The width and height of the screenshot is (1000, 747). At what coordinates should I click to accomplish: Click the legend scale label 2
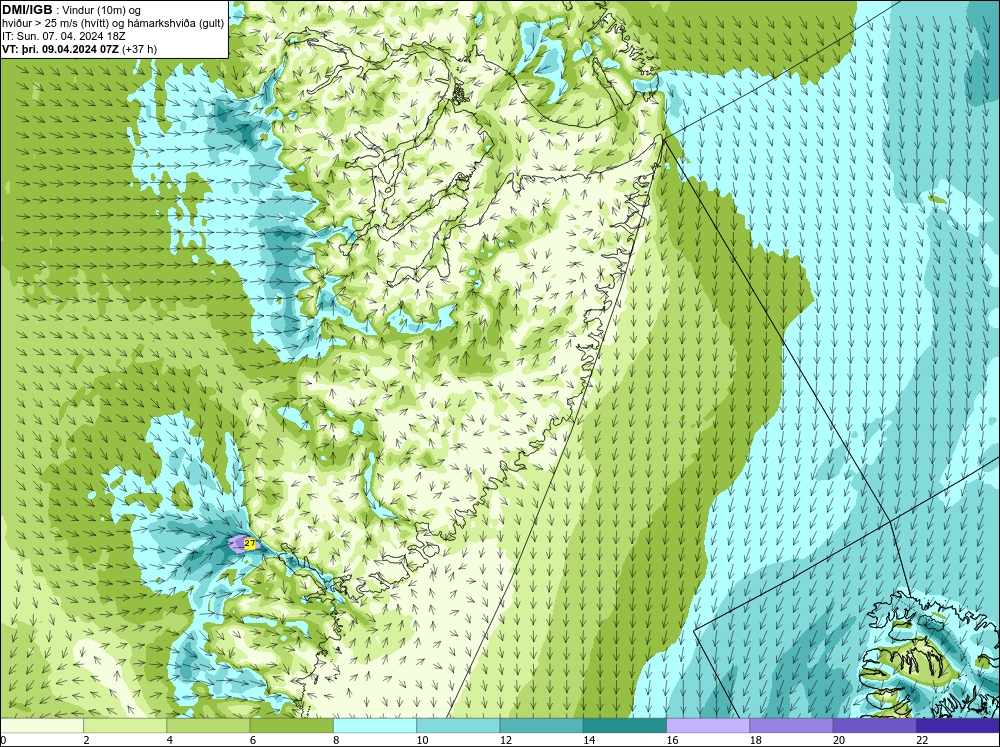click(86, 740)
